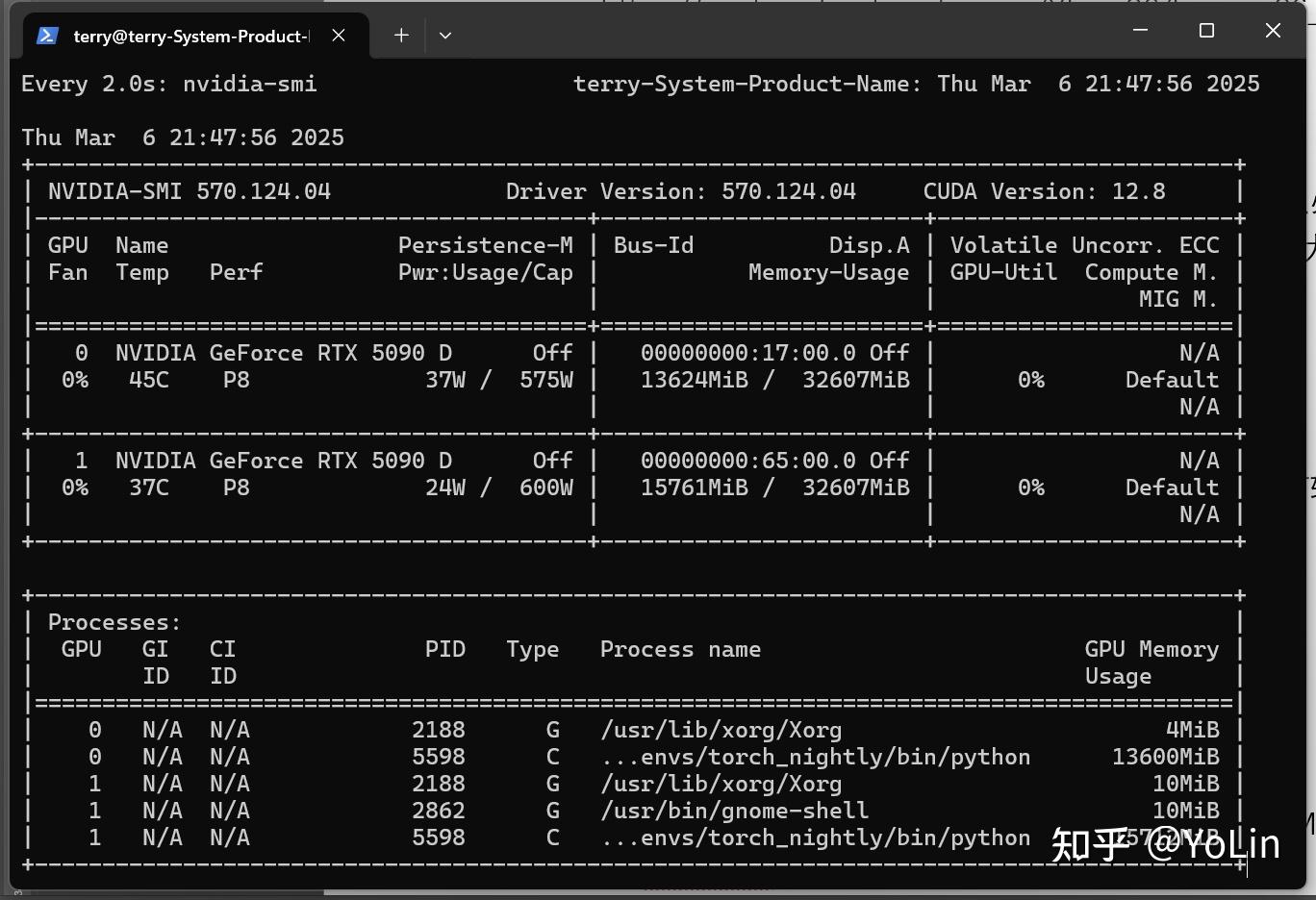Minimize the terminal window
The image size is (1316, 900).
coord(1141,31)
